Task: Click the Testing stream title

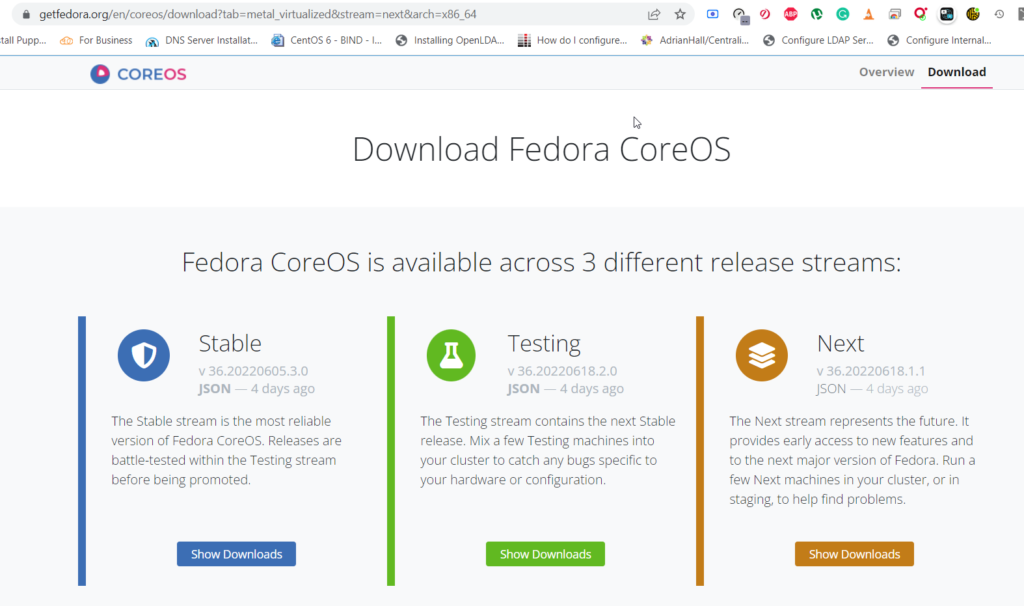Action: [544, 343]
